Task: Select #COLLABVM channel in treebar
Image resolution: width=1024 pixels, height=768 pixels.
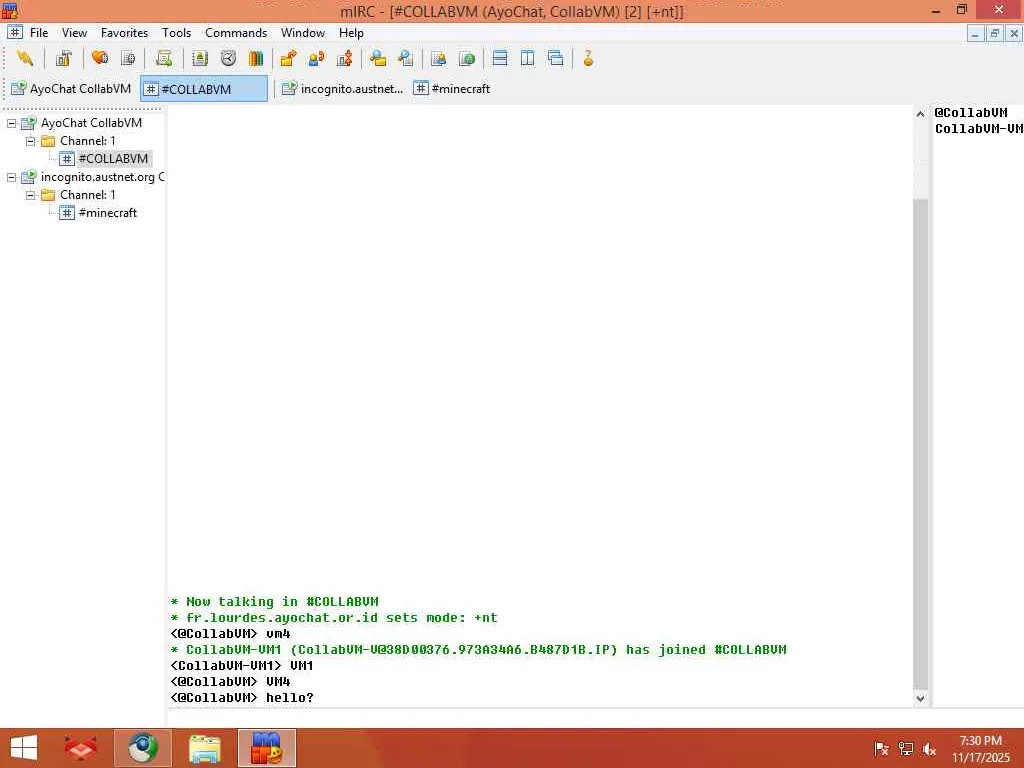Action: 113,159
